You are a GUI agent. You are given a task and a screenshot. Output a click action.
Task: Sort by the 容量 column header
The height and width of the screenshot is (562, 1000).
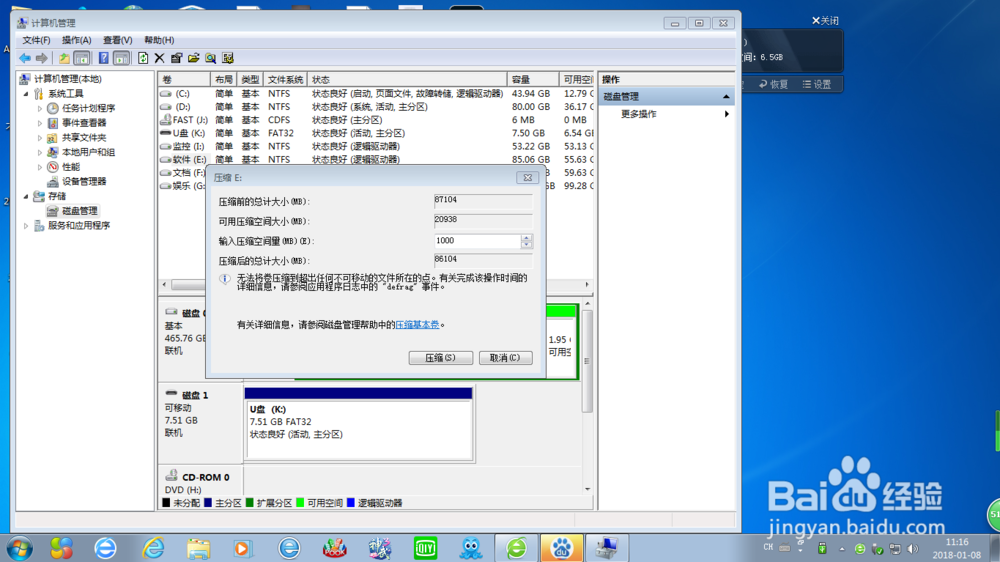[533, 80]
